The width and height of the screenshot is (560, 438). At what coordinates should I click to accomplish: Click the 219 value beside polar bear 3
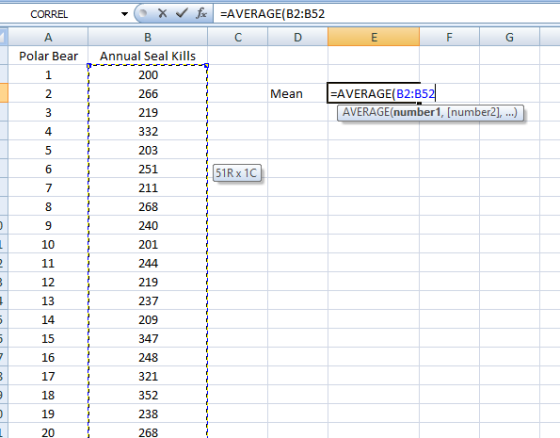[x=148, y=113]
